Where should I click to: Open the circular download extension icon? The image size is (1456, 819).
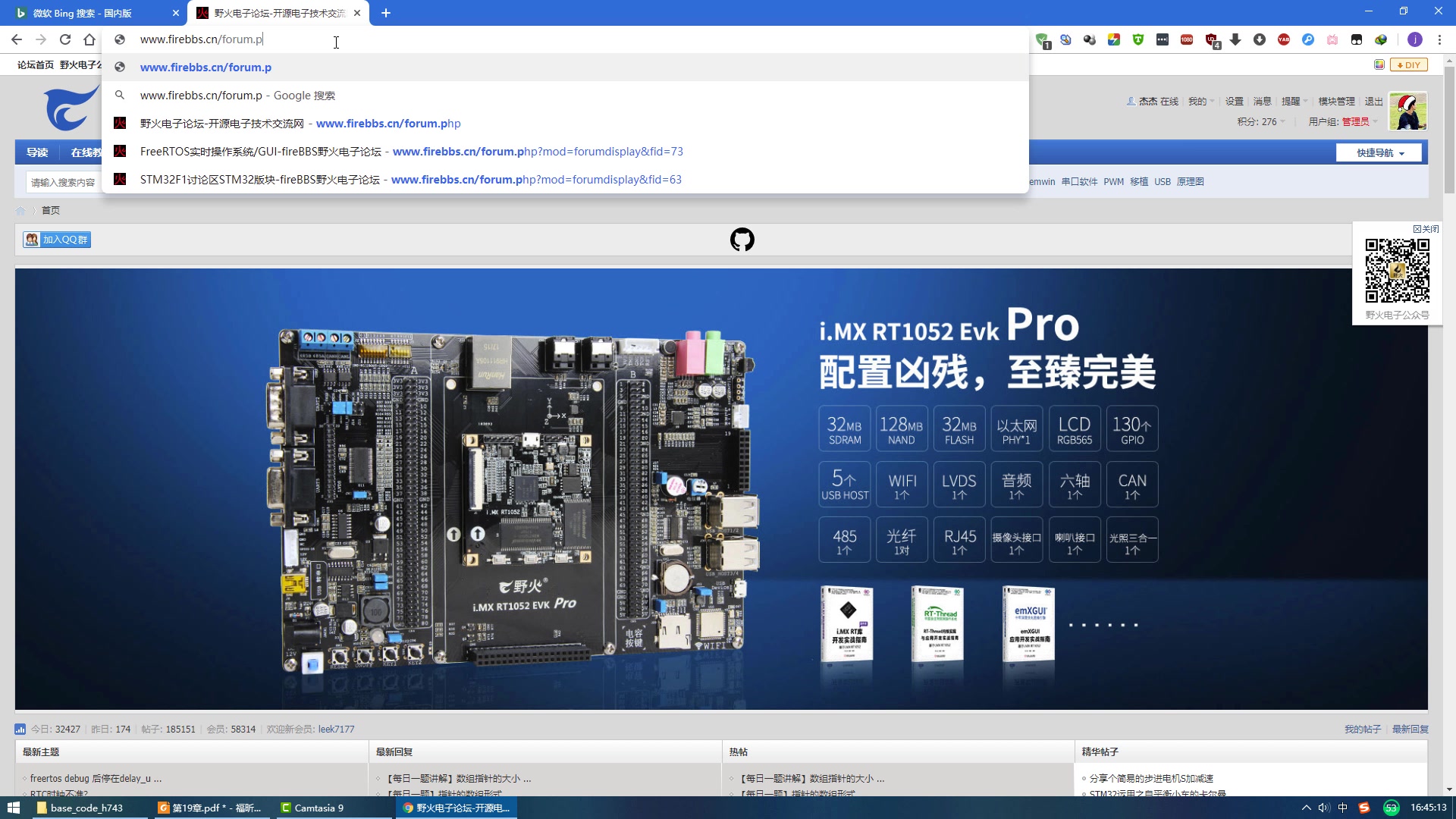pyautogui.click(x=1260, y=39)
